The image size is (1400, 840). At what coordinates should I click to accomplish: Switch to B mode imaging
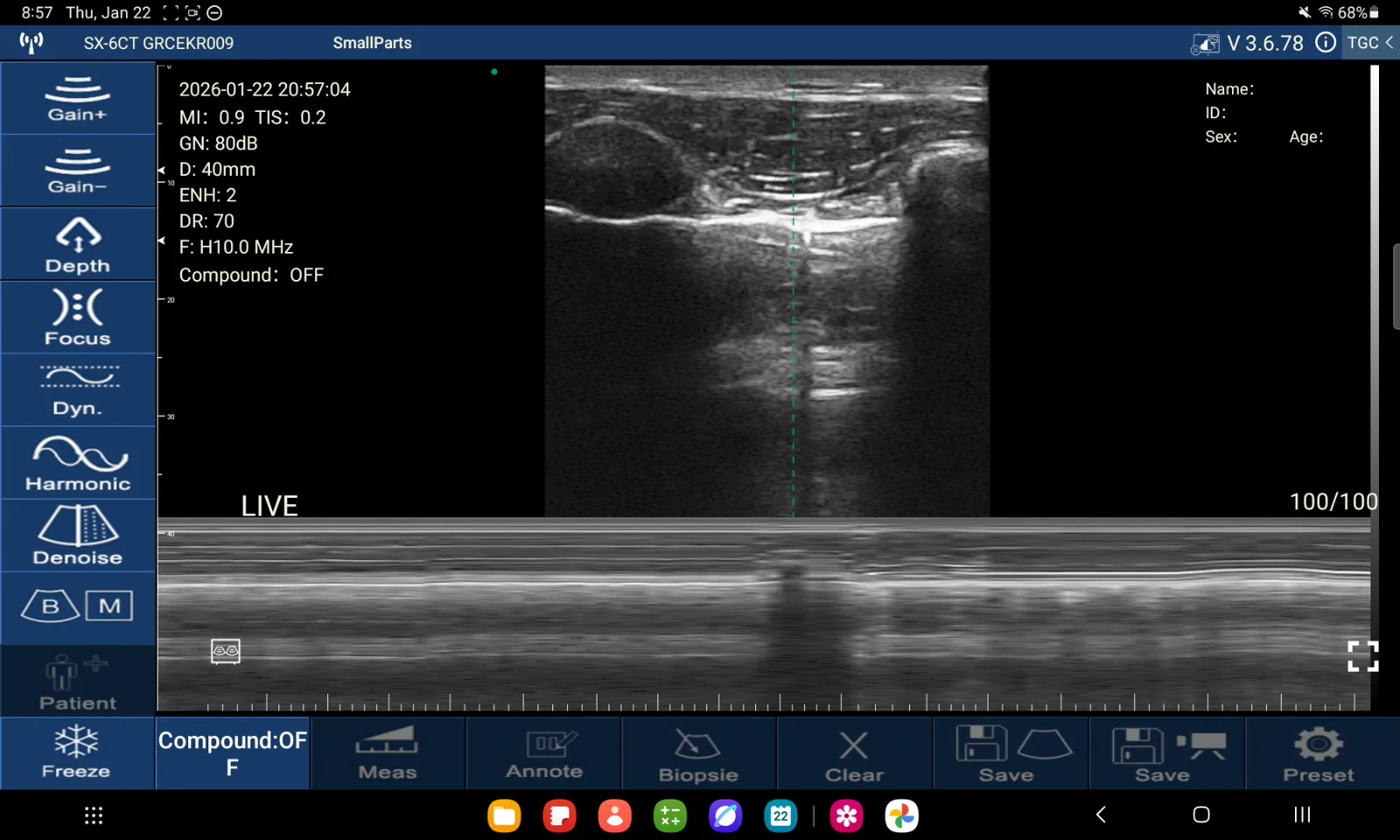(x=51, y=605)
